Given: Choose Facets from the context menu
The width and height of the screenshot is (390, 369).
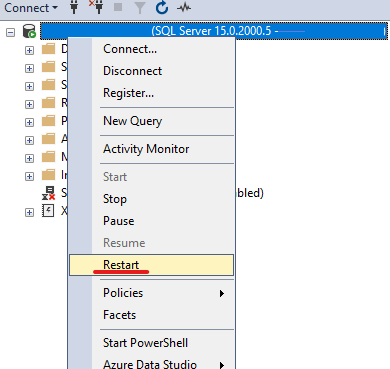Looking at the screenshot, I should point(151,315).
